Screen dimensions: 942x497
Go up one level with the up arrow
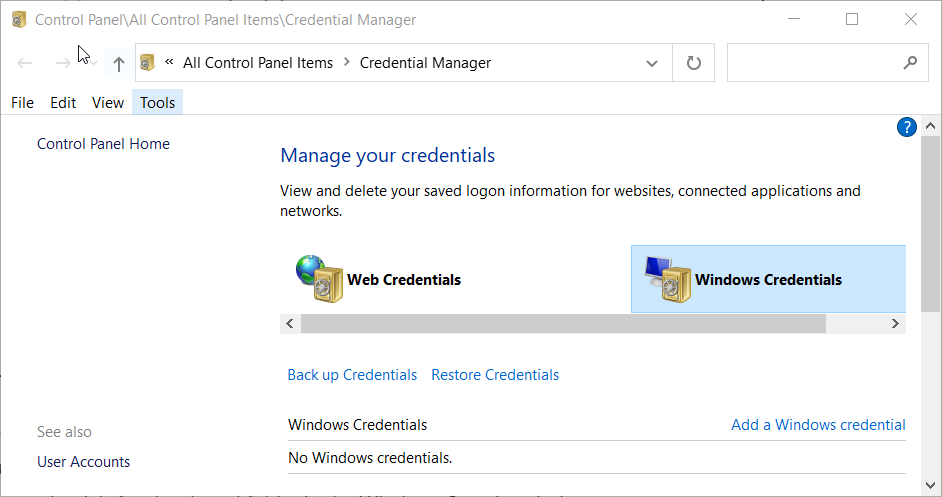[118, 63]
